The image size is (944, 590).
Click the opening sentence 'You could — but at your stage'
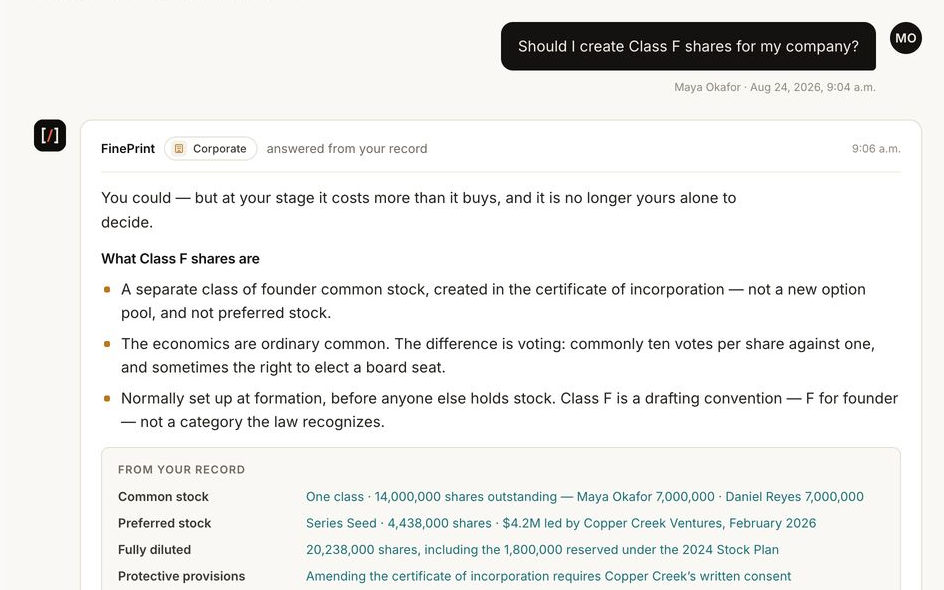[418, 210]
